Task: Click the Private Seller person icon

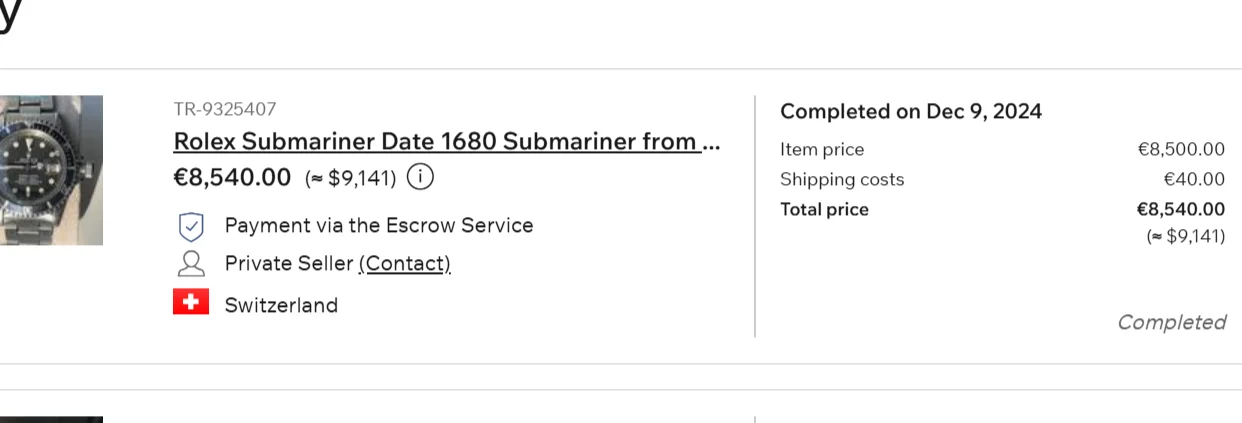Action: [x=191, y=263]
